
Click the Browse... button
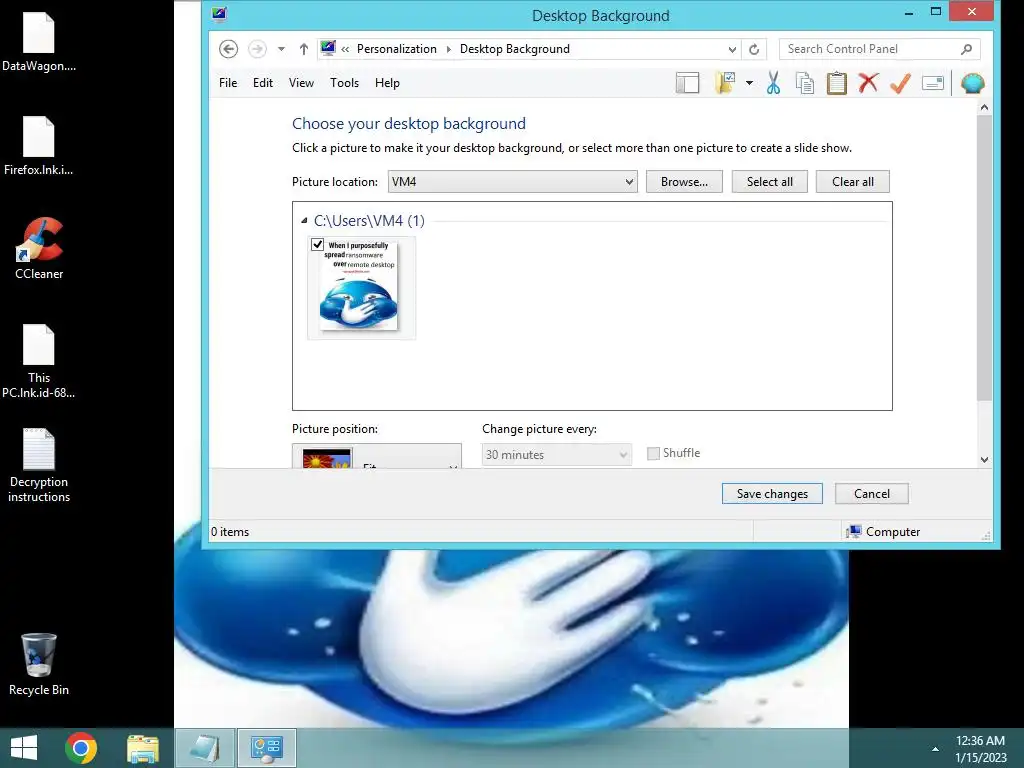click(x=684, y=182)
